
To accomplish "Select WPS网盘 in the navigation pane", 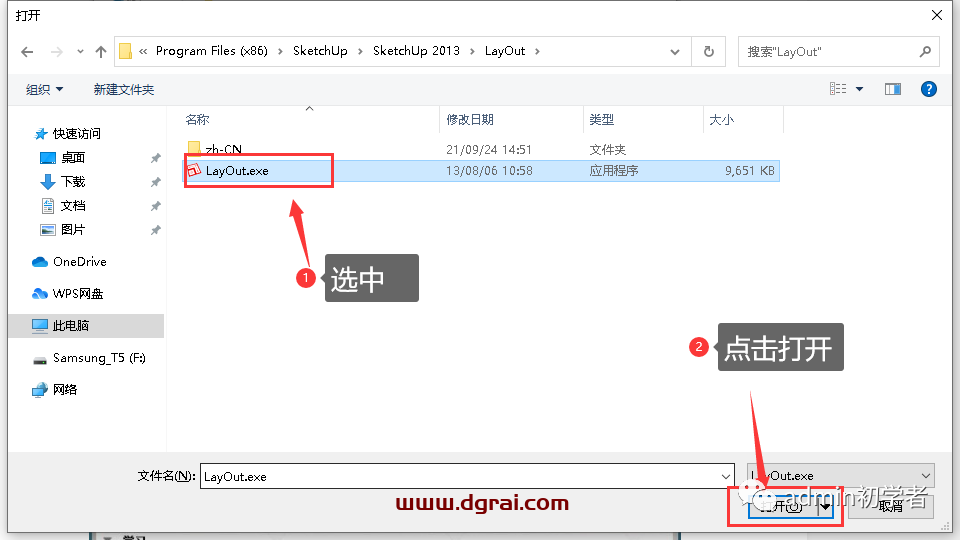I will click(x=77, y=294).
